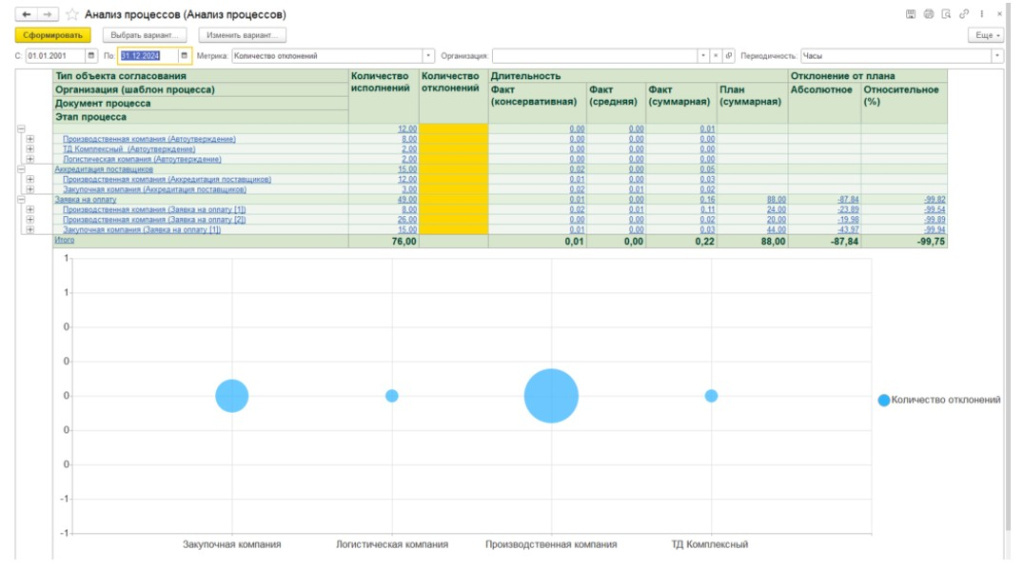1024x570 pixels.
Task: Click yellow cell in Заявка на оплату row
Action: 453,200
